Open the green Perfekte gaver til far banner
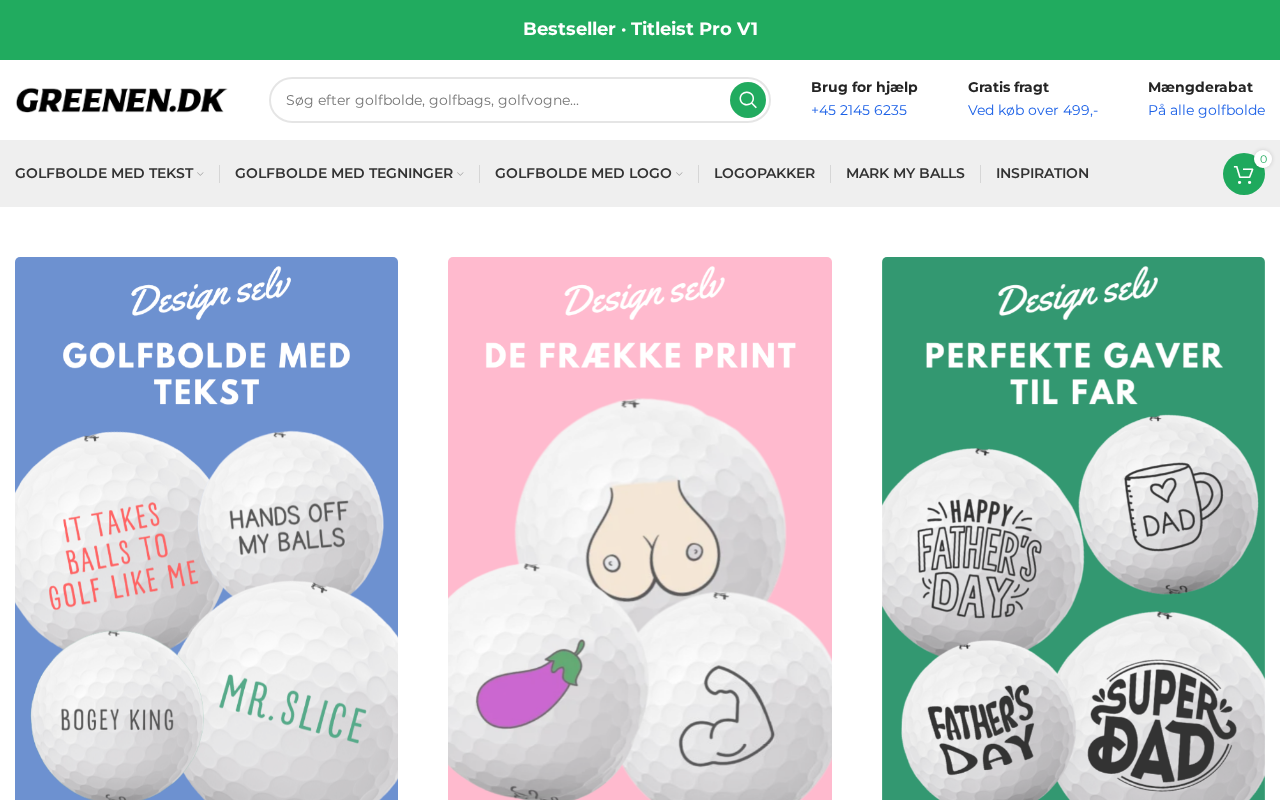This screenshot has width=1280, height=800. point(1073,528)
